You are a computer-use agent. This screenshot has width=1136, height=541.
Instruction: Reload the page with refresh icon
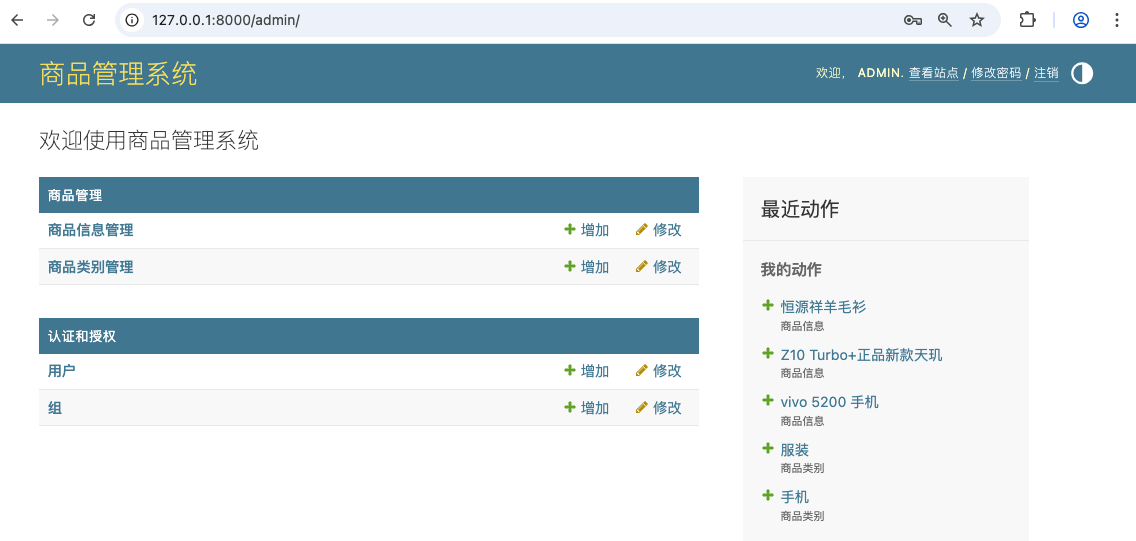(x=89, y=20)
